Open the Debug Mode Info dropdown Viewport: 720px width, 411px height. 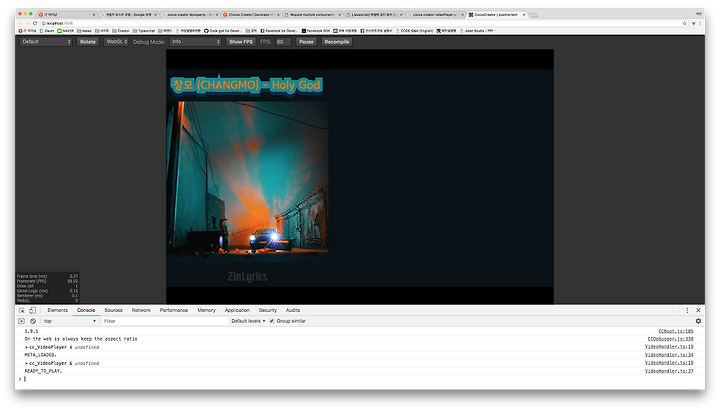click(196, 42)
